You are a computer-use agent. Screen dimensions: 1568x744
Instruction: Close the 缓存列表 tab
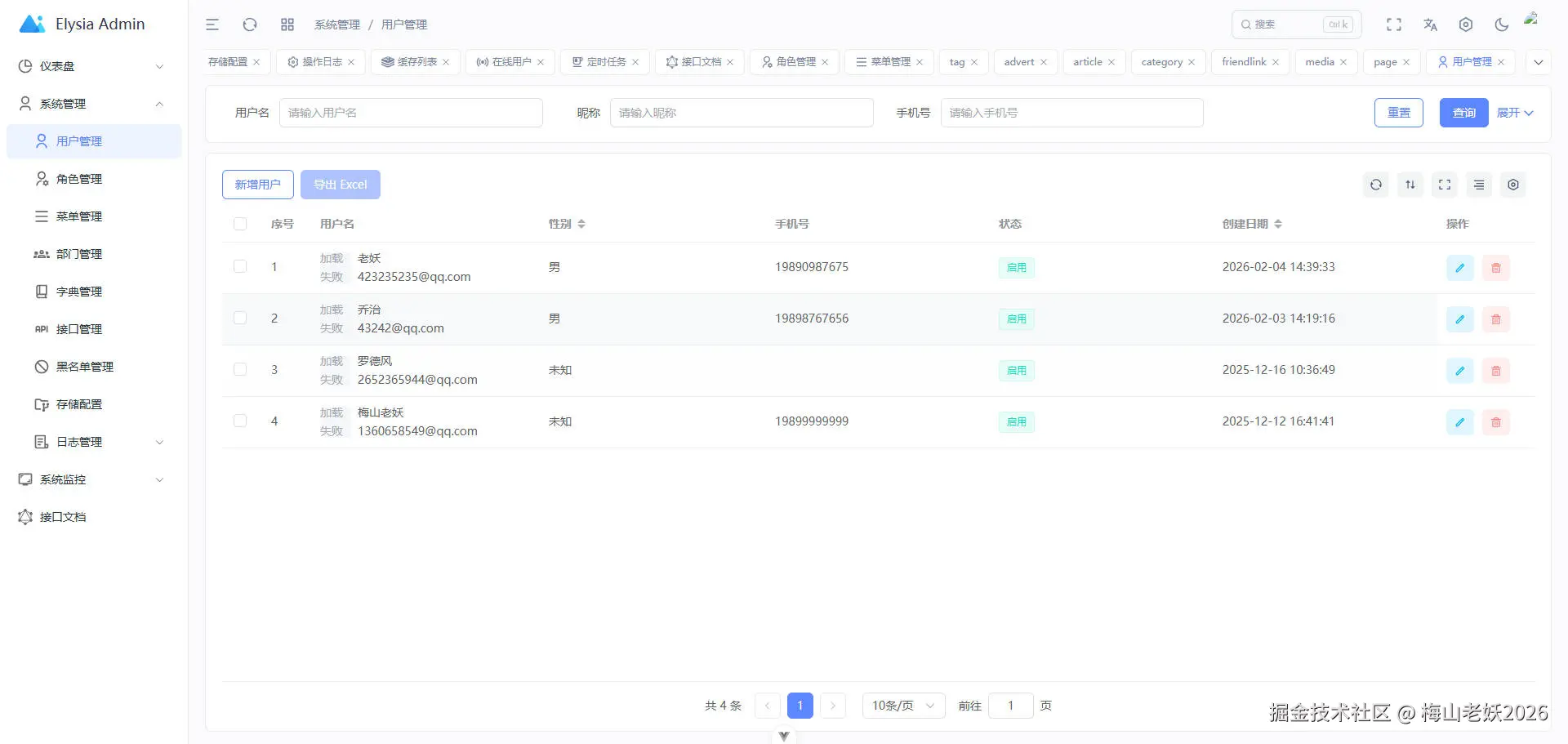click(446, 62)
